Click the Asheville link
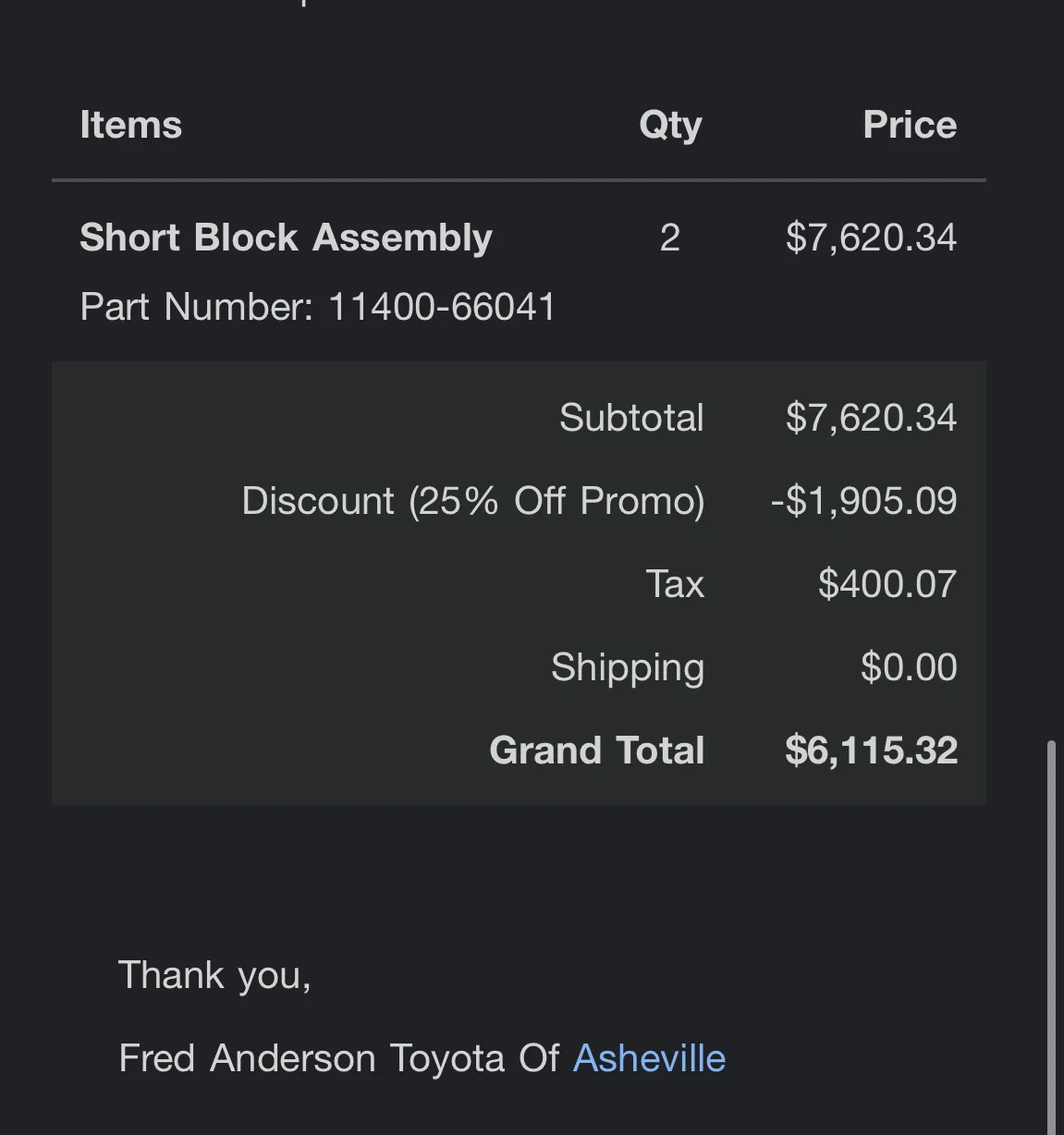The image size is (1064, 1135). (649, 1058)
